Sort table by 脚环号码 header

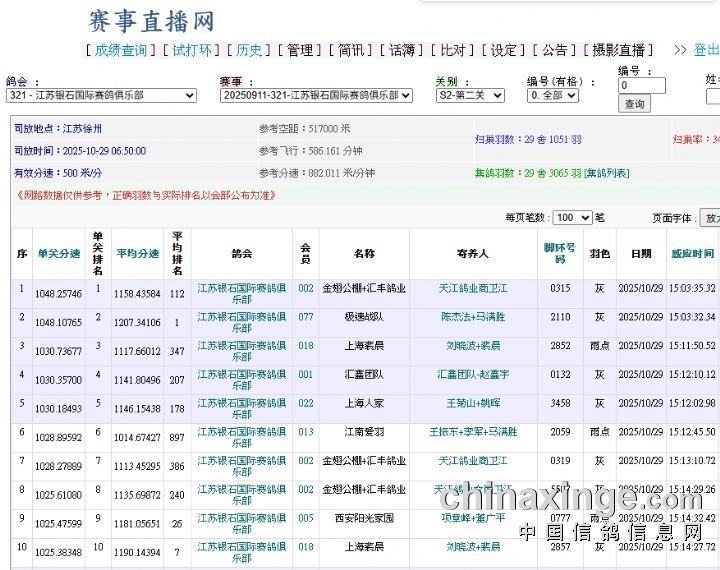[x=560, y=253]
